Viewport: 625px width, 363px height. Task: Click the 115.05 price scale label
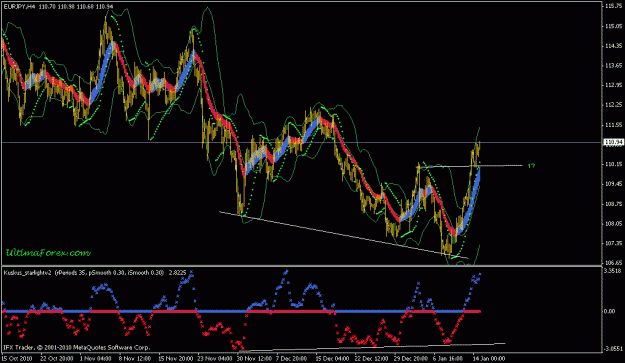point(614,26)
